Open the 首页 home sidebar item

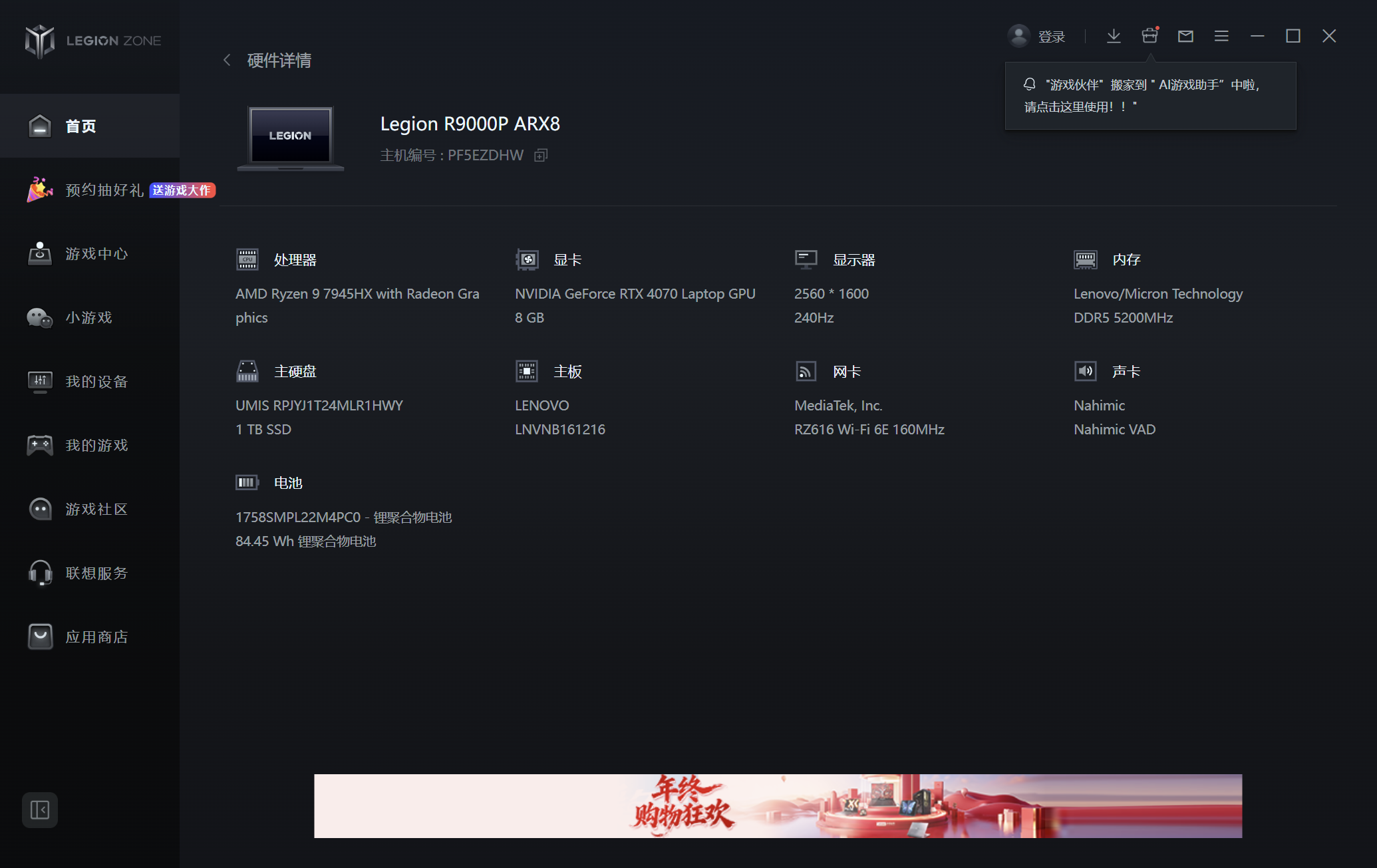pos(80,126)
